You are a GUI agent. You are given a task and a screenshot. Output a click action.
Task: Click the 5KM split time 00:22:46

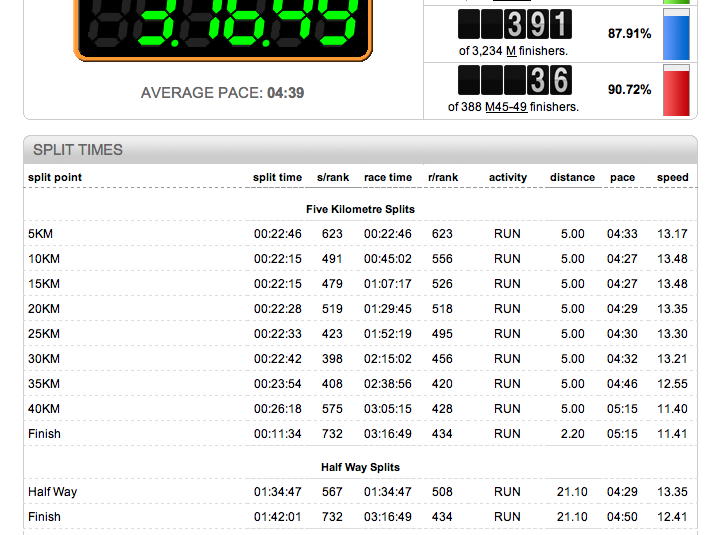click(x=277, y=234)
